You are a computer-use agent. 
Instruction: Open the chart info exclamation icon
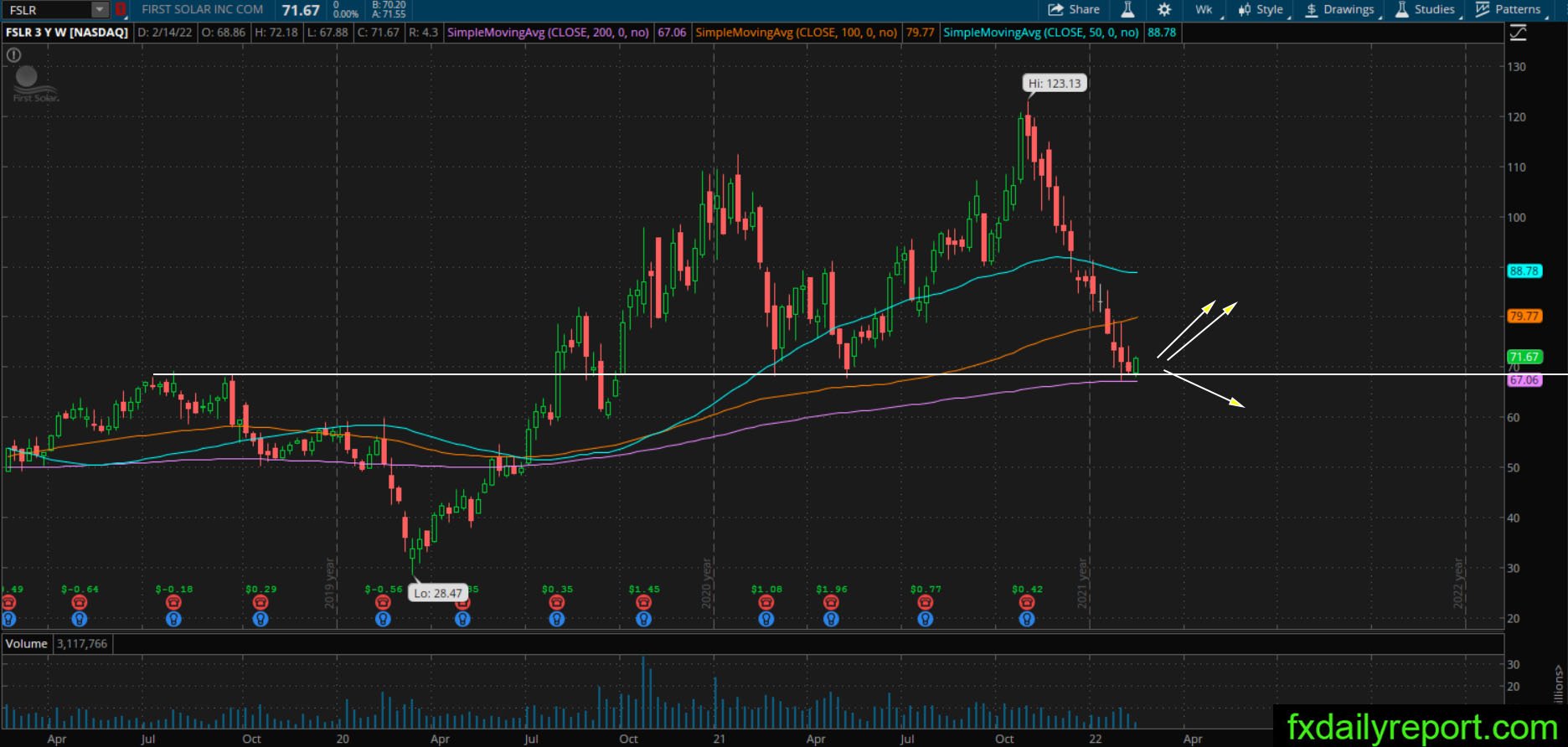(x=13, y=55)
